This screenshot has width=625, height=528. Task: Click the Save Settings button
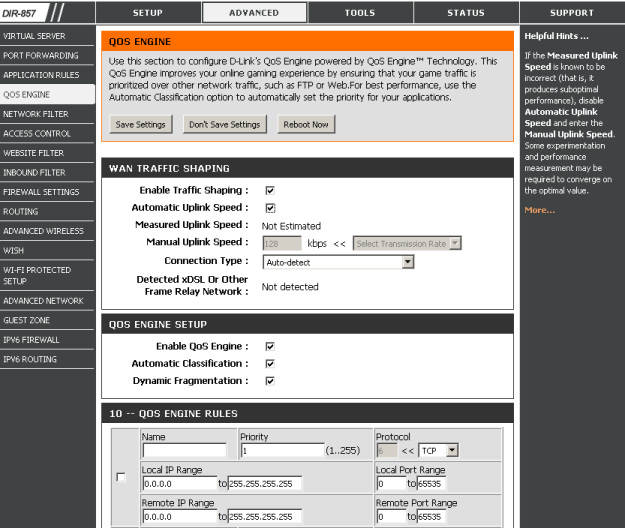(x=141, y=124)
